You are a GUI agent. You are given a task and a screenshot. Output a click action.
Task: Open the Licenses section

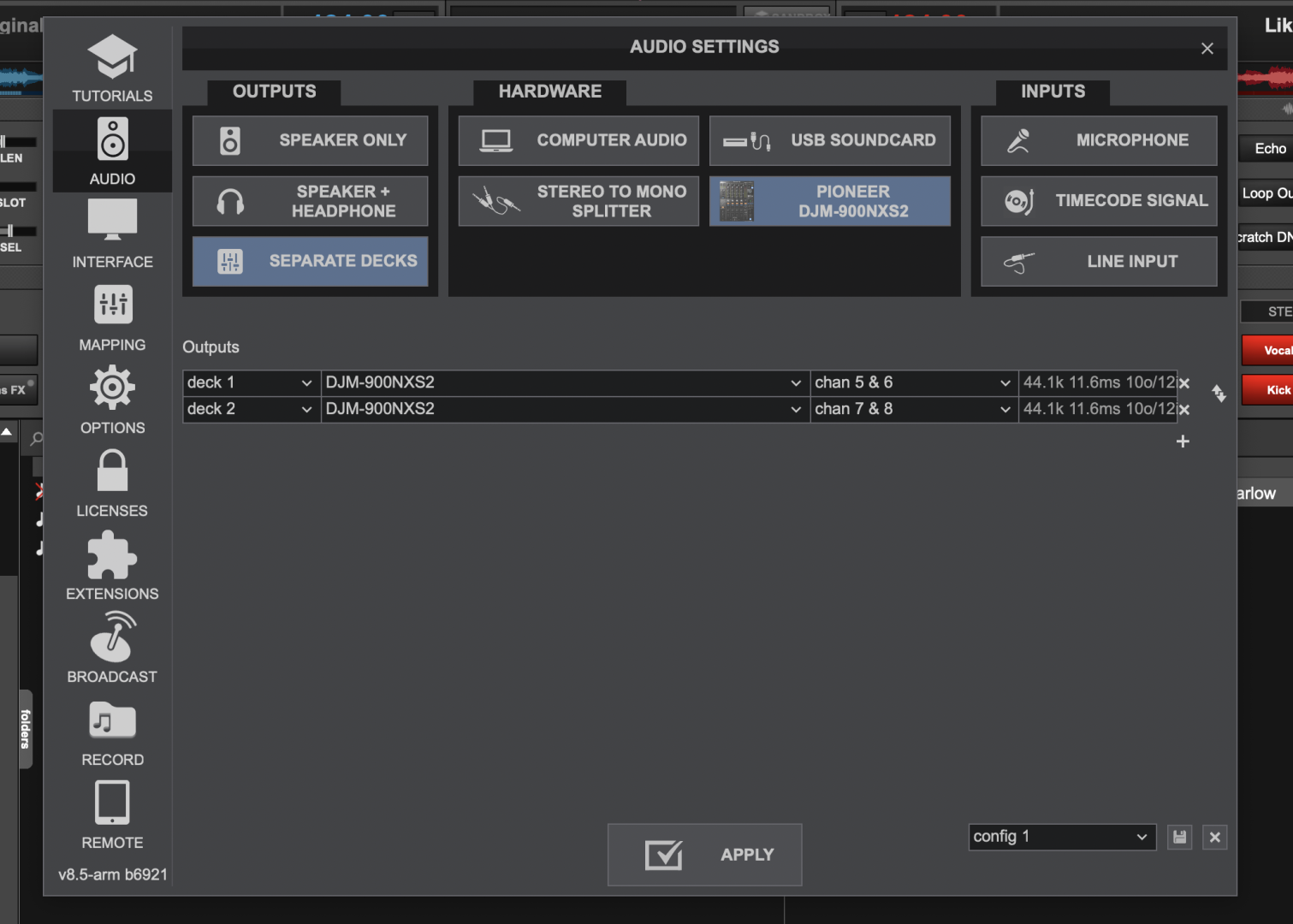click(x=112, y=483)
